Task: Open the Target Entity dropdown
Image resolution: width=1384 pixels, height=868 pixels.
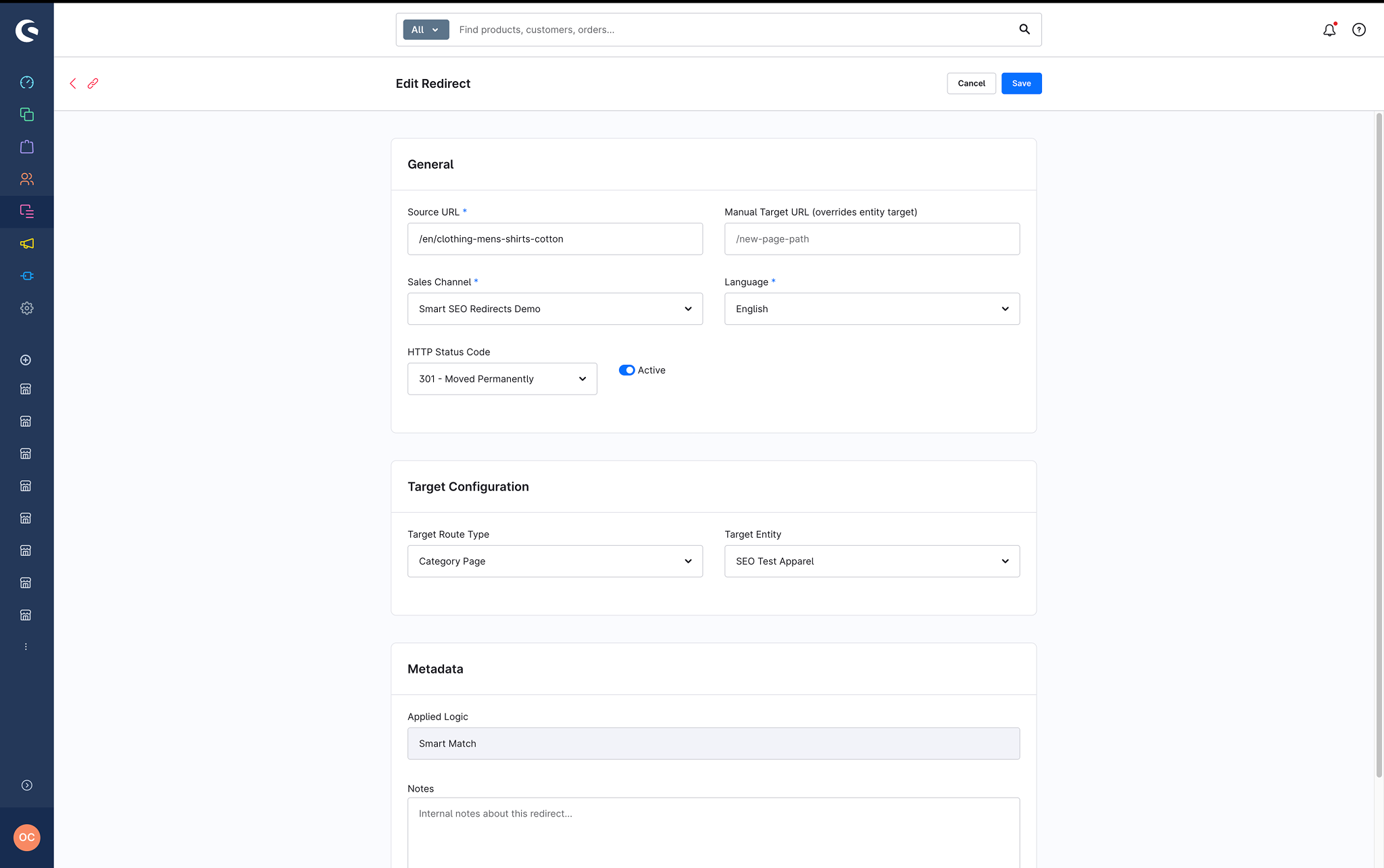Action: tap(872, 561)
